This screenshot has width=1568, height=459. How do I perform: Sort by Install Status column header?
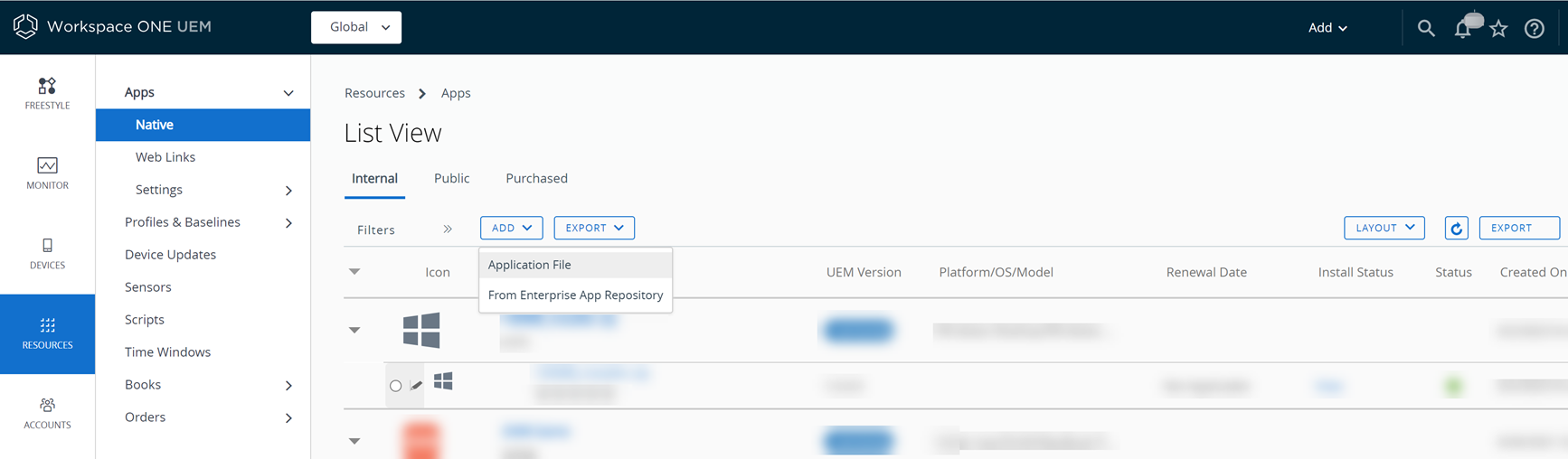tap(1355, 272)
